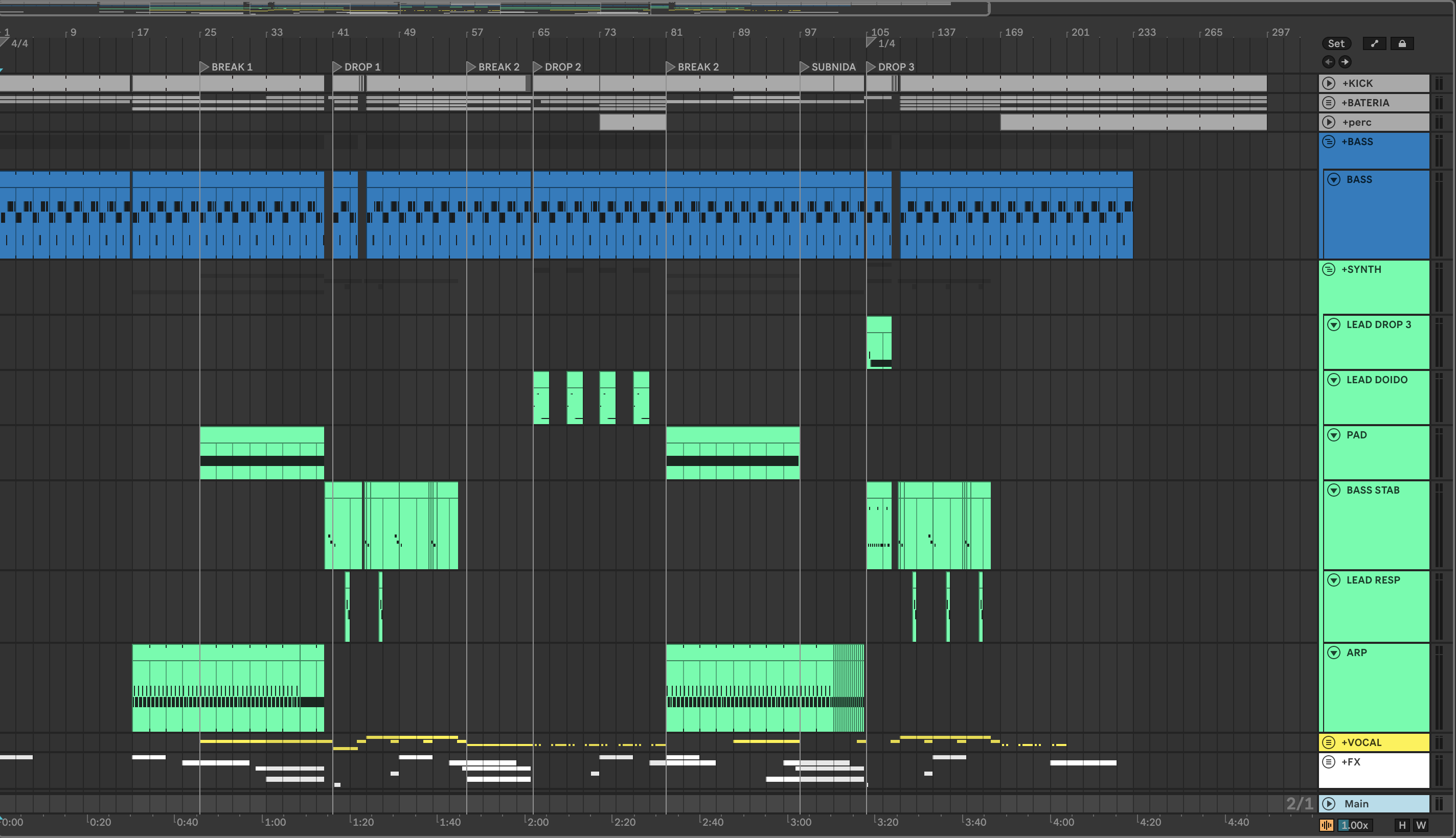Fold the PAD track arrow

point(1333,435)
